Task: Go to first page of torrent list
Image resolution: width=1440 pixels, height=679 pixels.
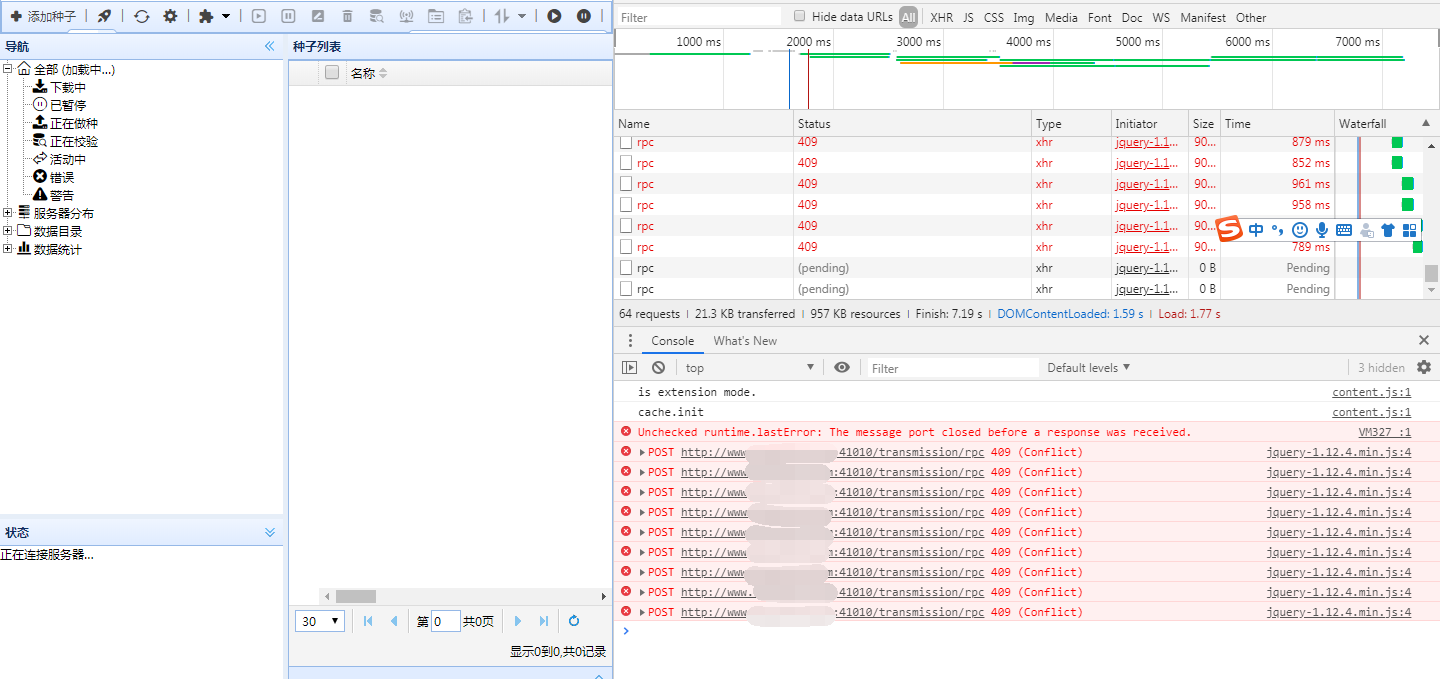Action: (368, 621)
